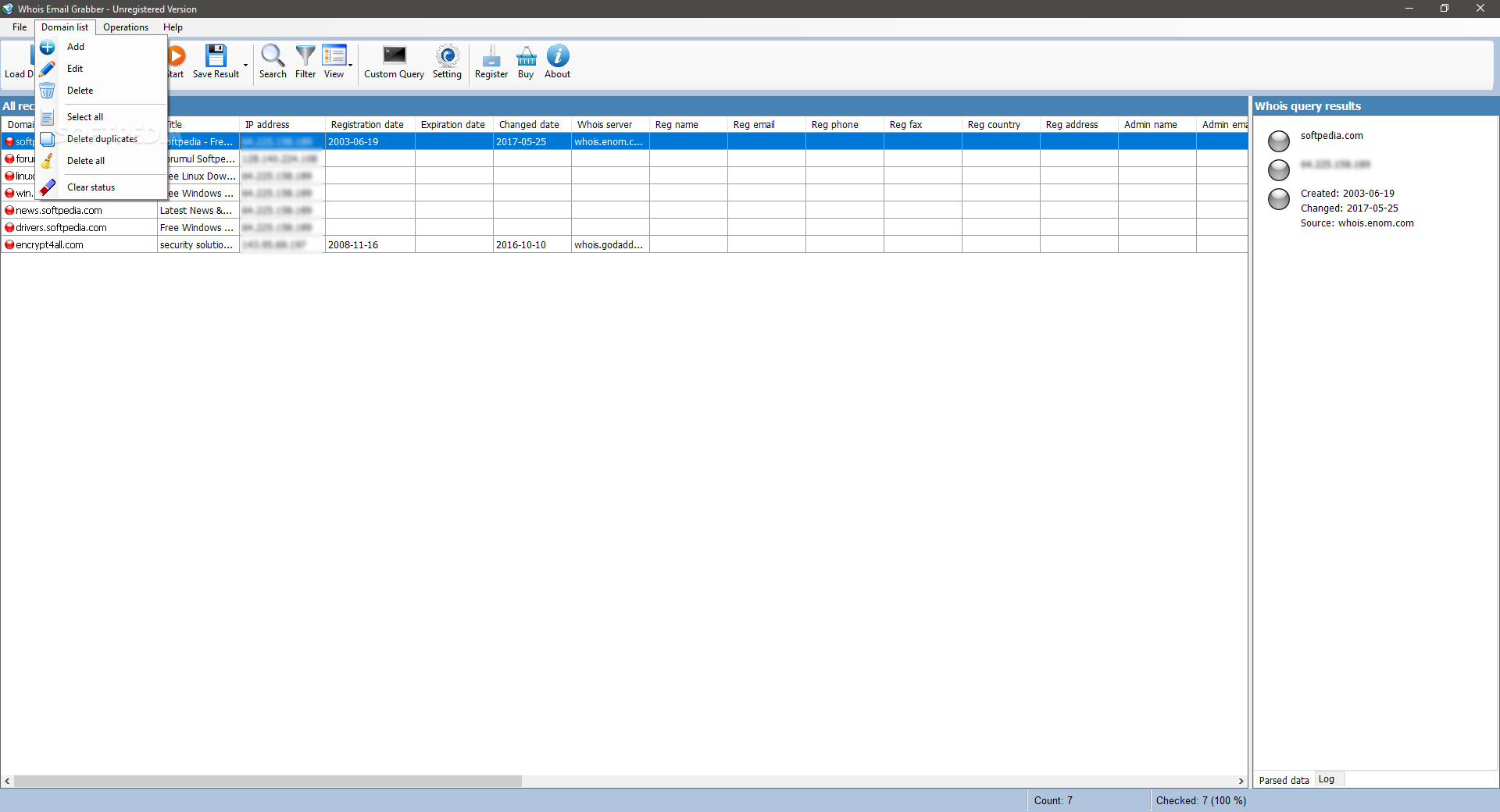Click the 2008-11-16 registration date cell
This screenshot has height=812, width=1500.
point(370,244)
